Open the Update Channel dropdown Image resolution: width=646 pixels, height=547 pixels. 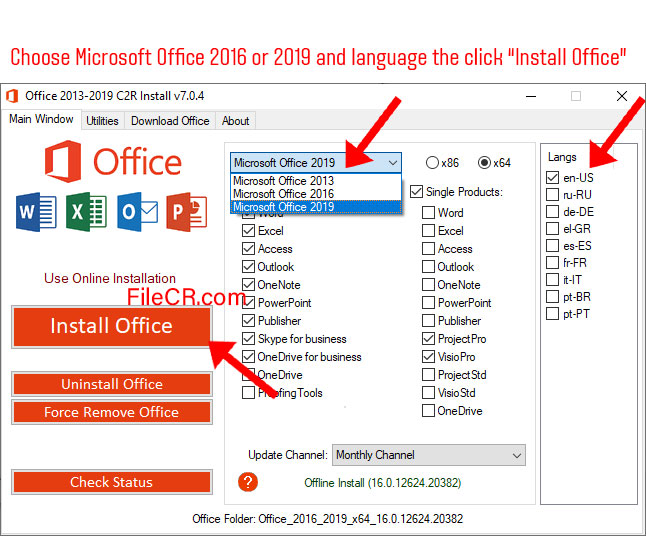tap(428, 455)
